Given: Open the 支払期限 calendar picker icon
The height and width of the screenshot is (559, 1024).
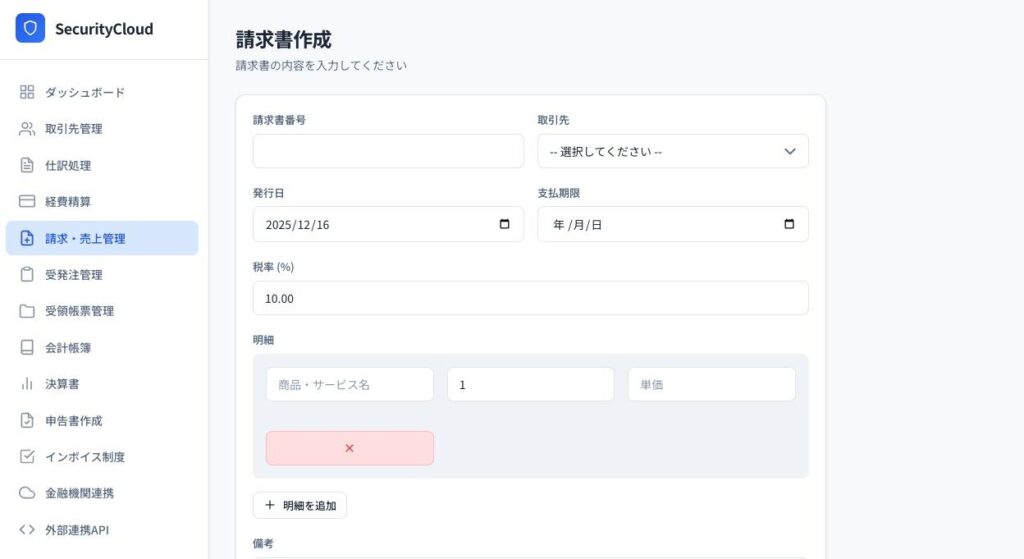Looking at the screenshot, I should click(789, 224).
